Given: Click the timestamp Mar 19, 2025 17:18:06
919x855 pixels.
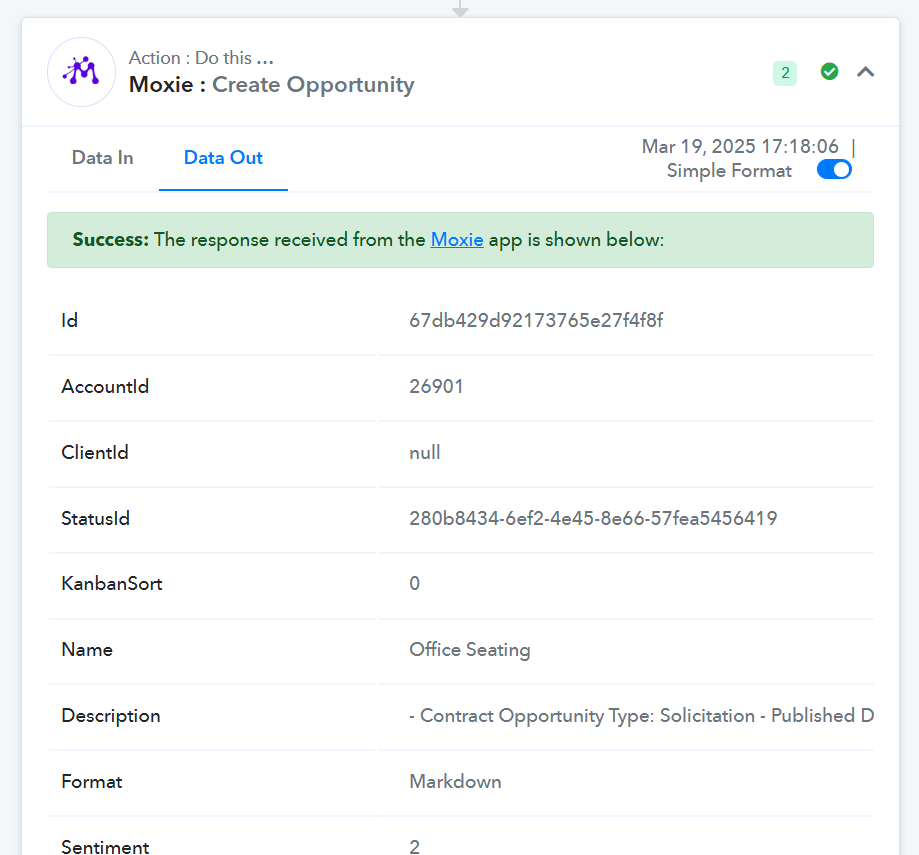Looking at the screenshot, I should point(740,146).
